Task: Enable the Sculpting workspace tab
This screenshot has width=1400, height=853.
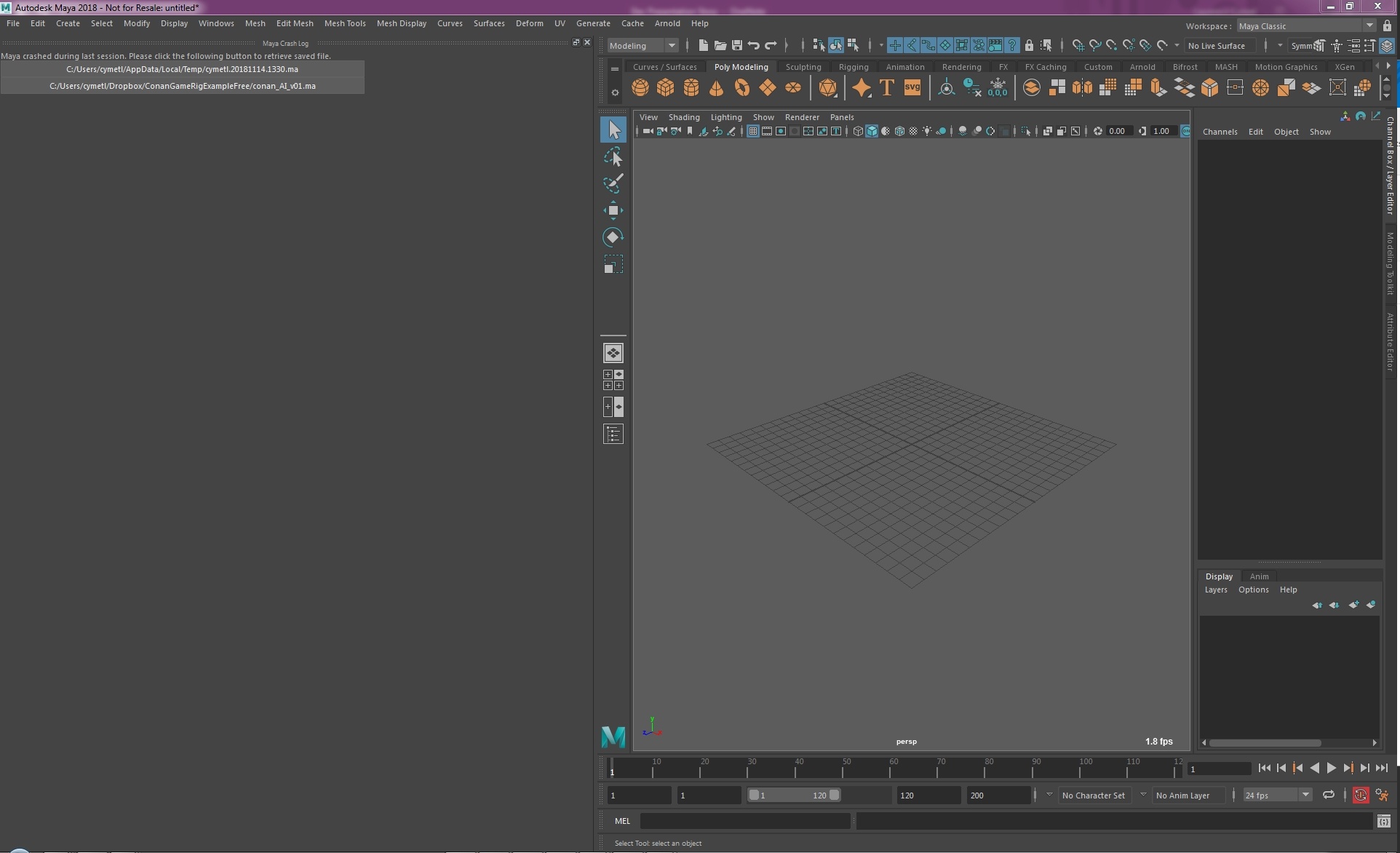Action: tap(803, 66)
